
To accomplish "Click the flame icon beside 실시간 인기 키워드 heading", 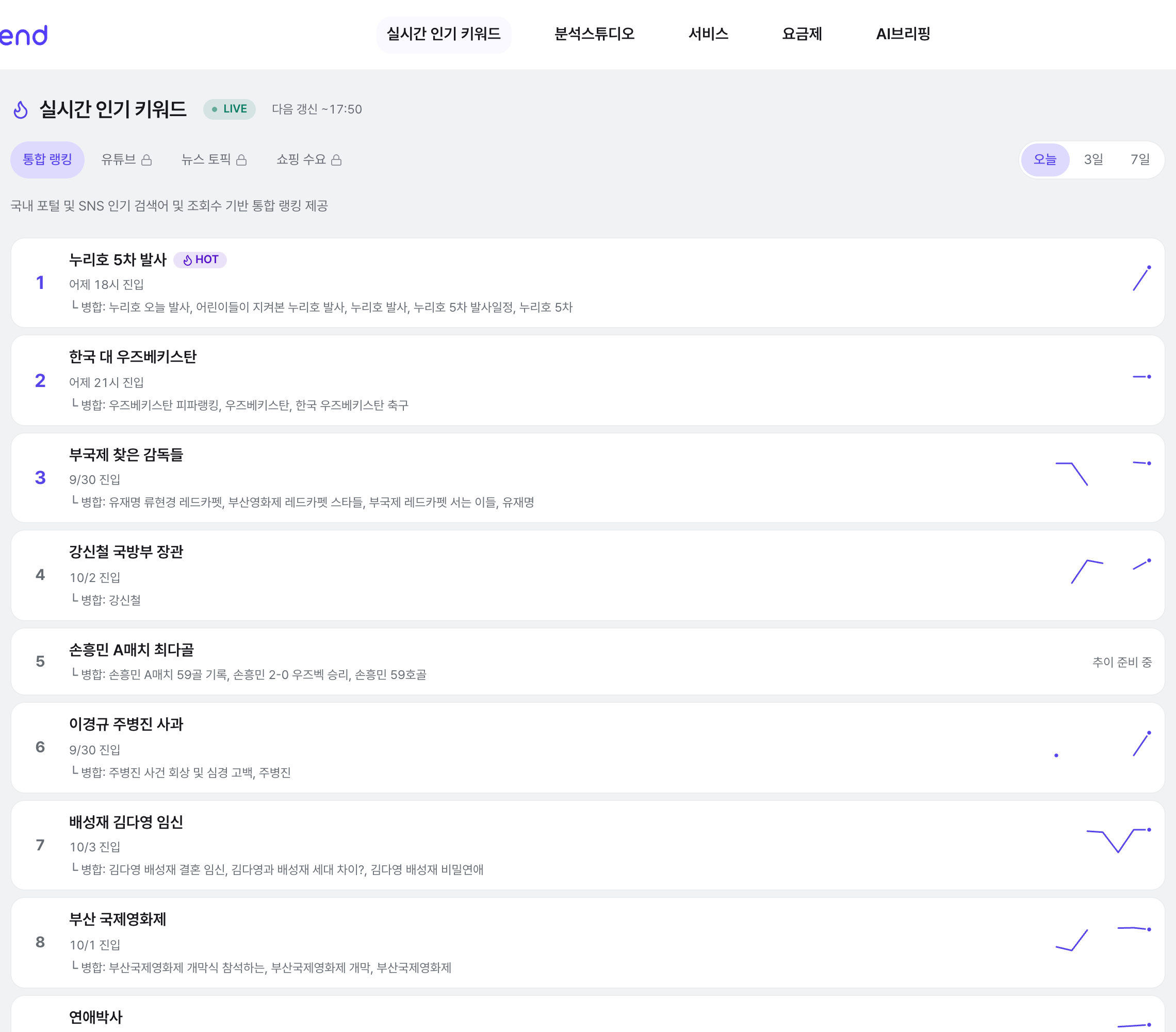I will click(x=21, y=109).
